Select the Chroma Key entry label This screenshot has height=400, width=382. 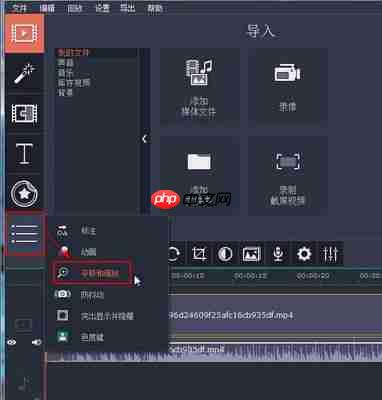[92, 337]
